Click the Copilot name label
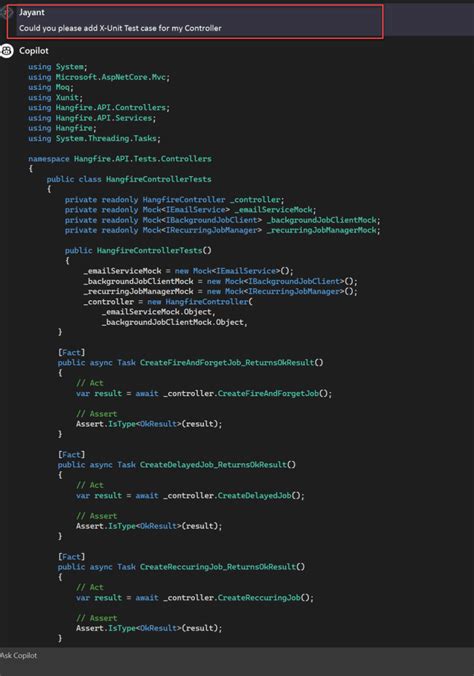474x676 pixels. [34, 51]
